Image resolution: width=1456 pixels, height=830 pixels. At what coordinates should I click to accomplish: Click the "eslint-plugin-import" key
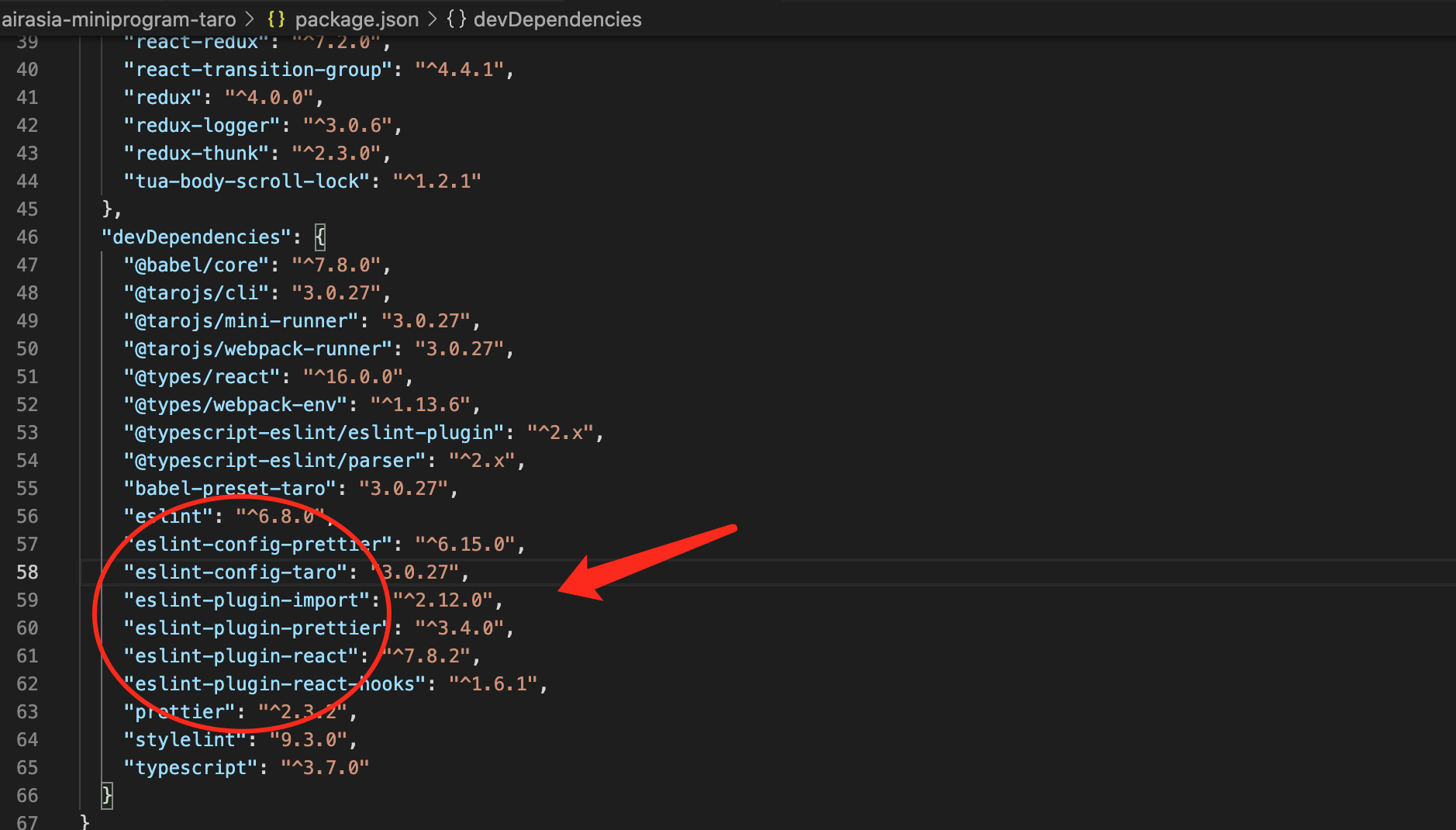pyautogui.click(x=247, y=600)
